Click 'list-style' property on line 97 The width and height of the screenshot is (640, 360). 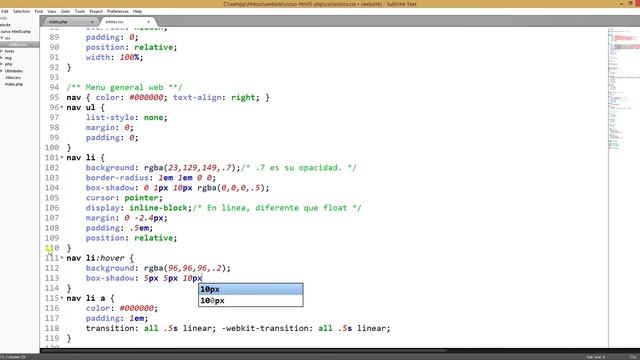(x=110, y=118)
